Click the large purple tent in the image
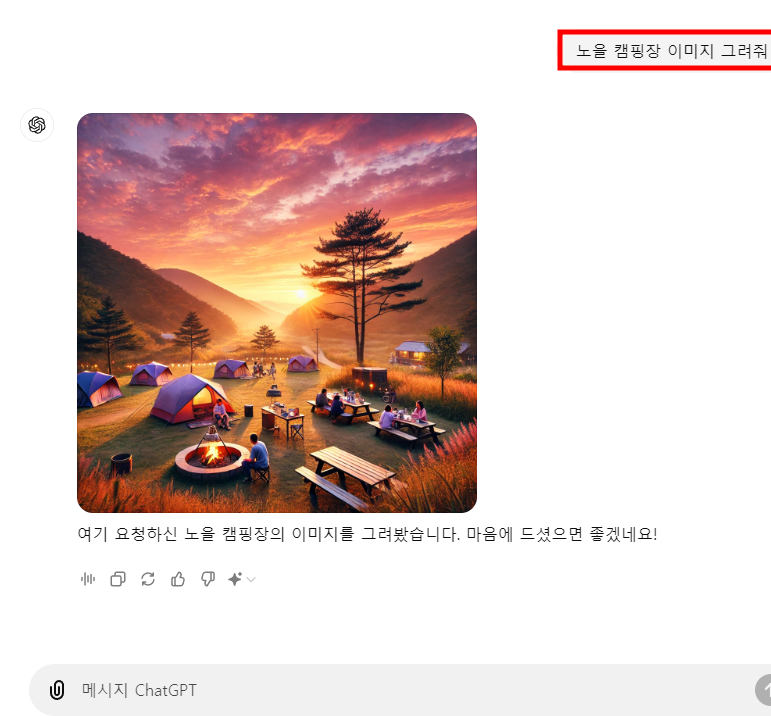The height and width of the screenshot is (716, 771). (x=190, y=399)
